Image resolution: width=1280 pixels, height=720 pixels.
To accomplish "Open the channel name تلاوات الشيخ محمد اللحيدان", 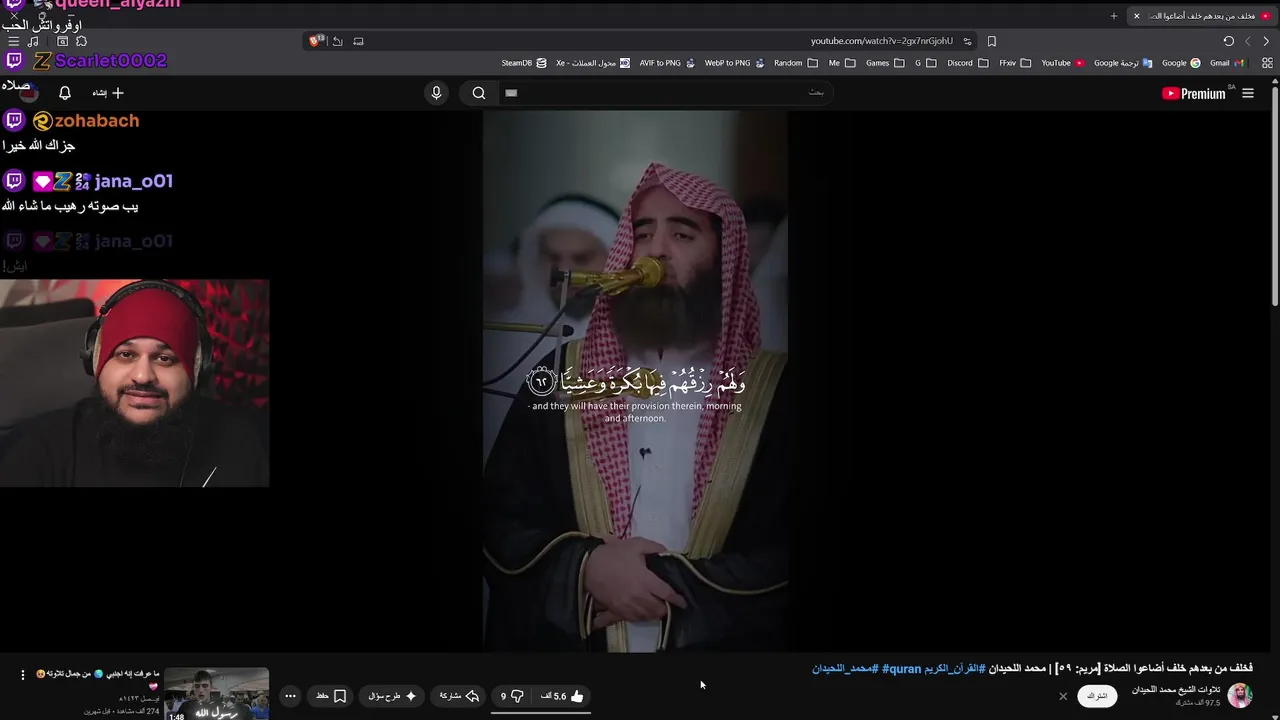I will point(1176,690).
